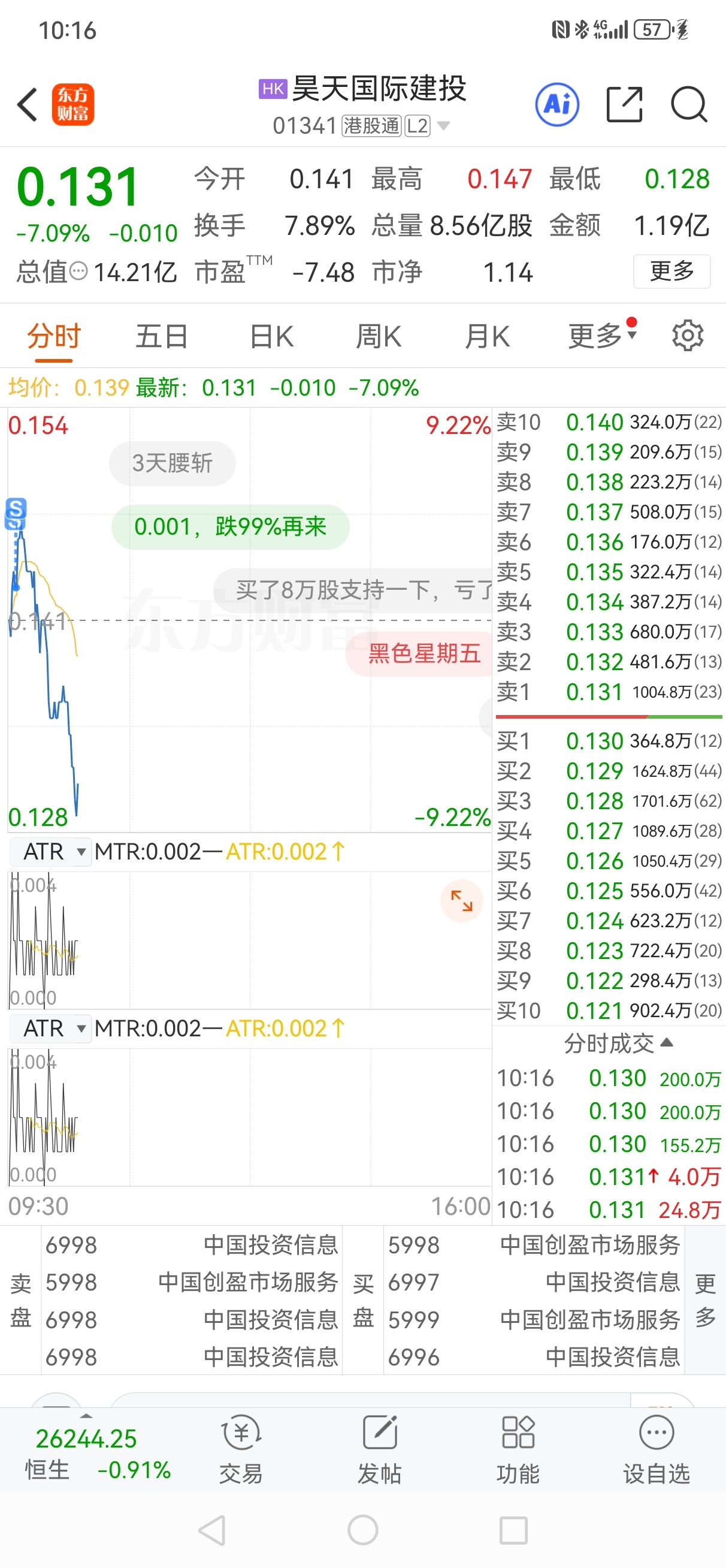
Task: Tap the 市盈TTM -7.48 value
Action: 323,273
